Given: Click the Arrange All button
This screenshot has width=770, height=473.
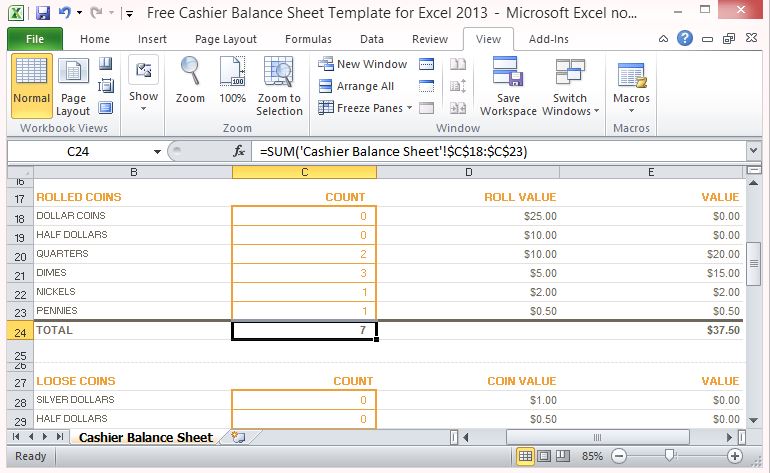Looking at the screenshot, I should pos(356,86).
